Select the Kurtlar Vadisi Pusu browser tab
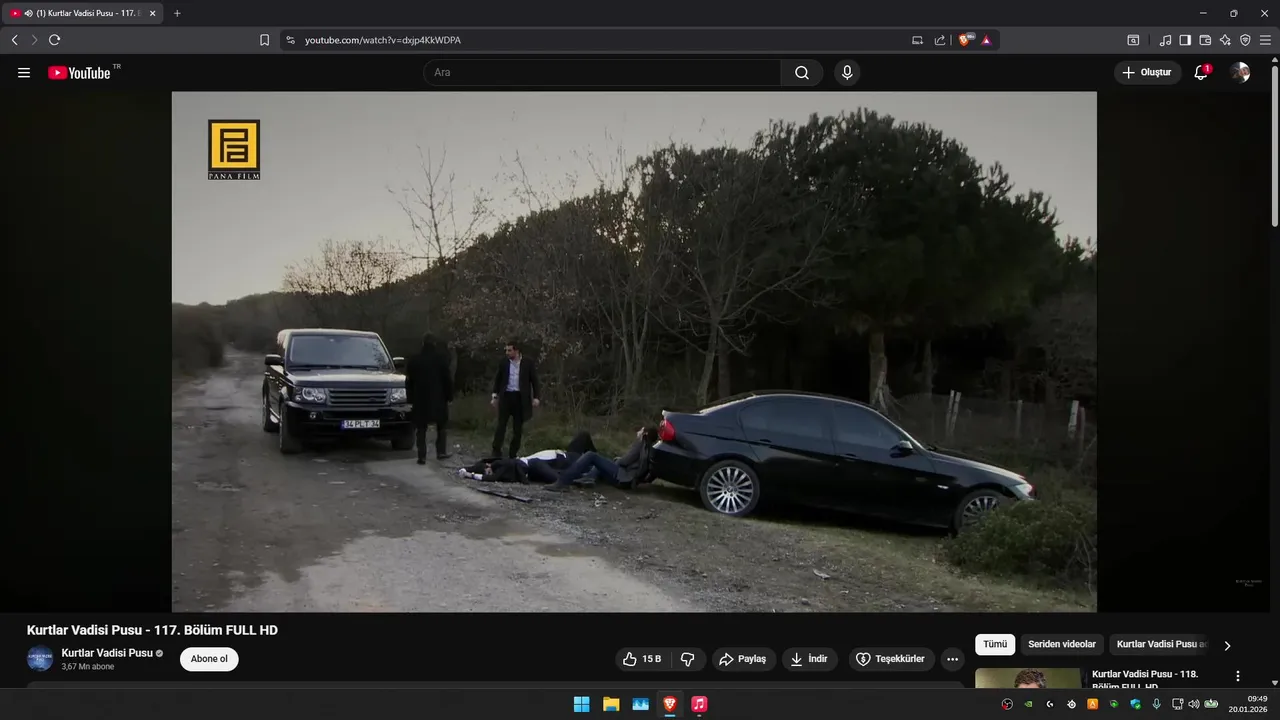This screenshot has width=1280, height=720. click(83, 13)
